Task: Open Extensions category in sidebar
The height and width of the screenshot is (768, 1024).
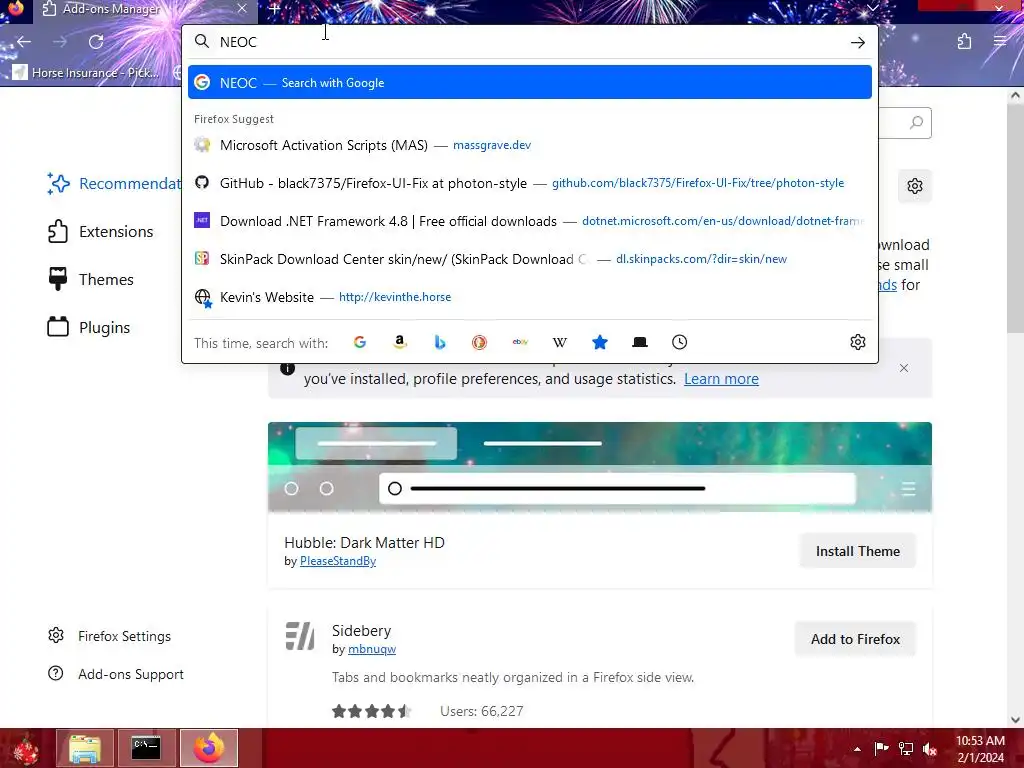Action: point(101,231)
